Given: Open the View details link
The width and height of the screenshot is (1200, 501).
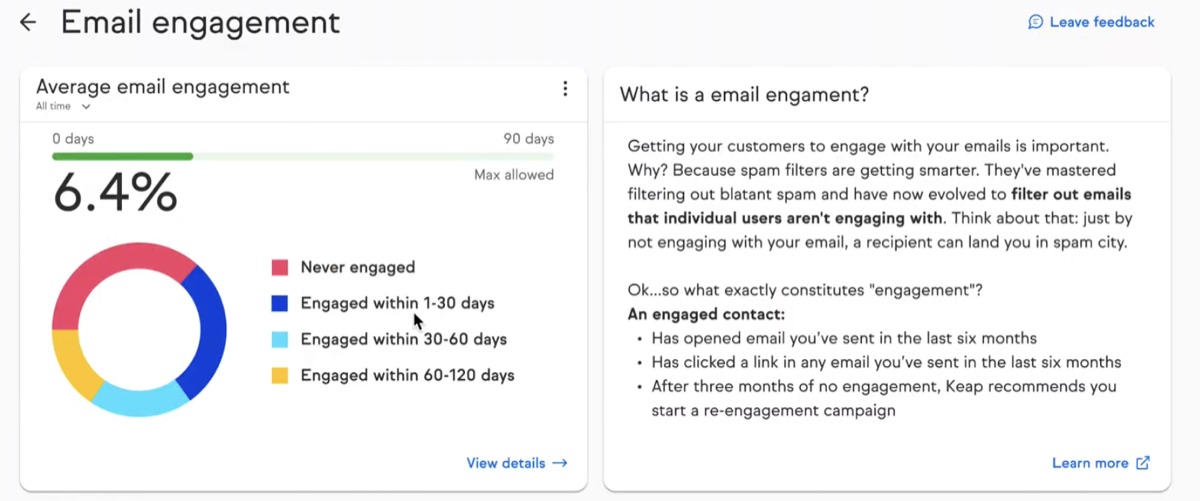Looking at the screenshot, I should tap(517, 463).
